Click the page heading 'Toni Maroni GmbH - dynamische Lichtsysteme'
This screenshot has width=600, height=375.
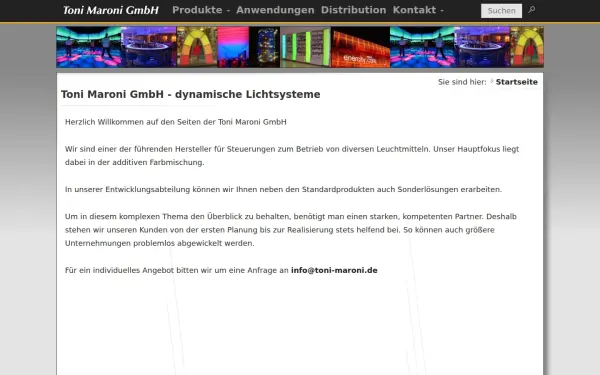[x=191, y=95]
